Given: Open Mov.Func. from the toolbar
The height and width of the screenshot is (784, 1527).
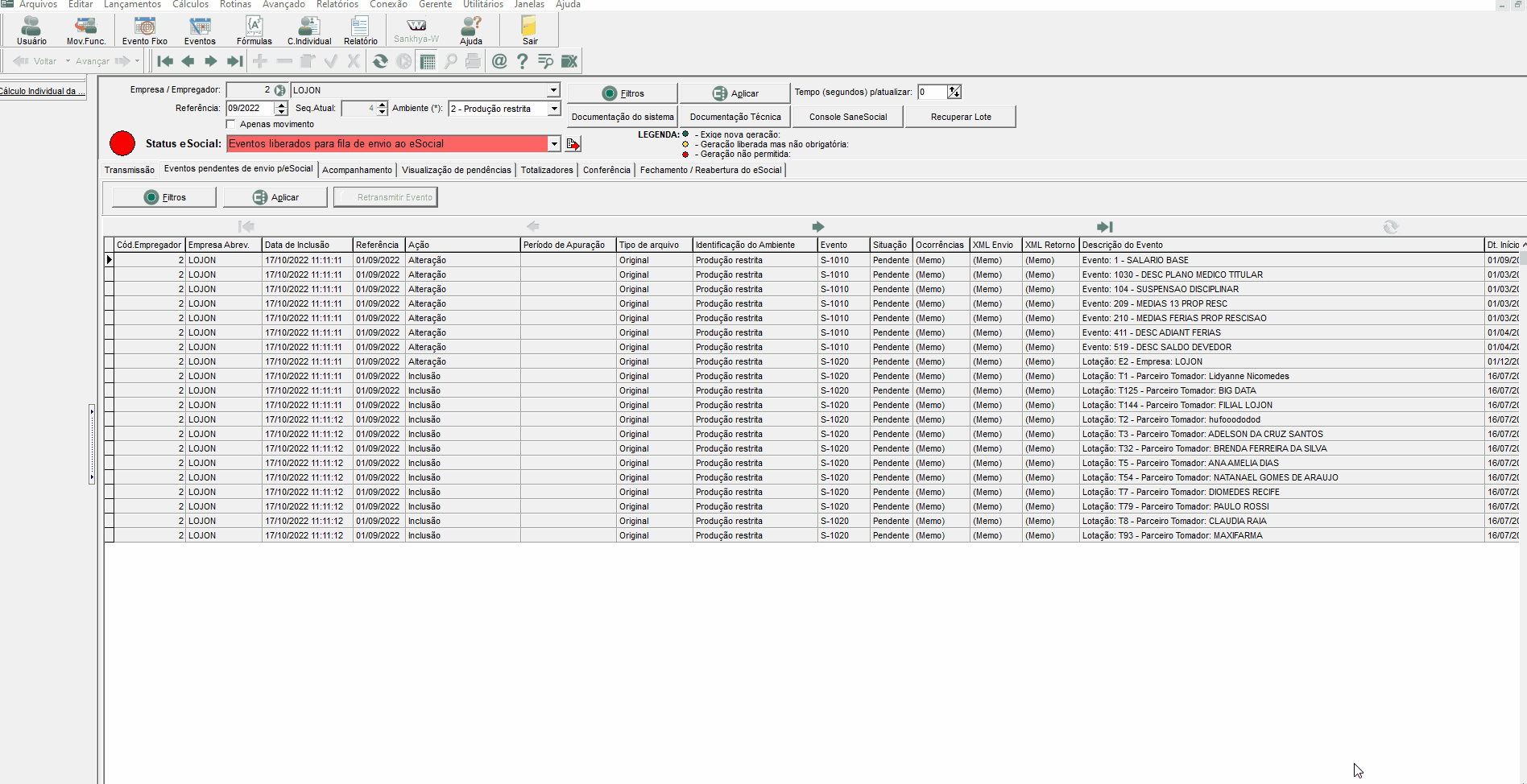Looking at the screenshot, I should (x=86, y=31).
